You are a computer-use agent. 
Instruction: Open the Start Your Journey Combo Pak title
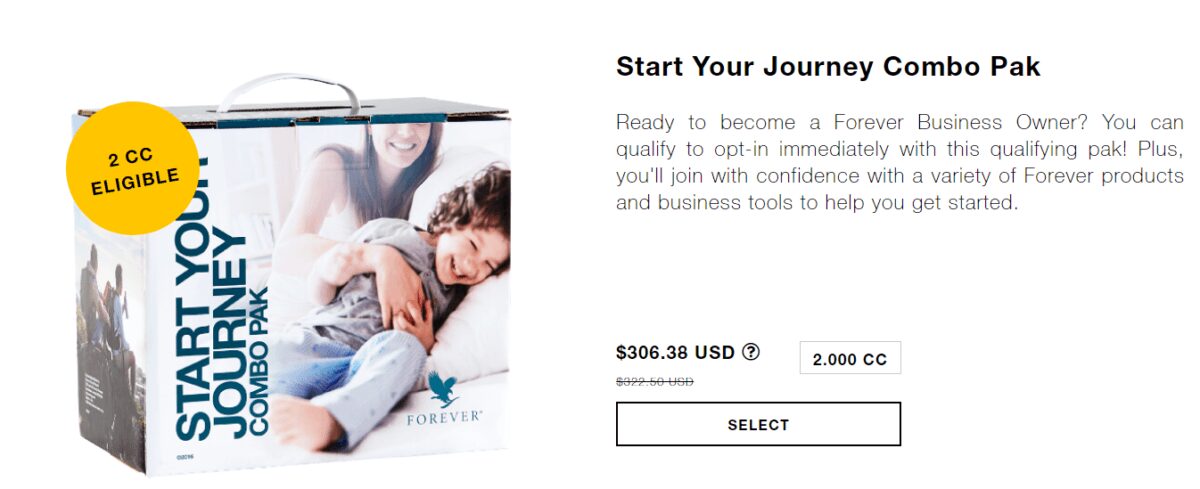(828, 67)
